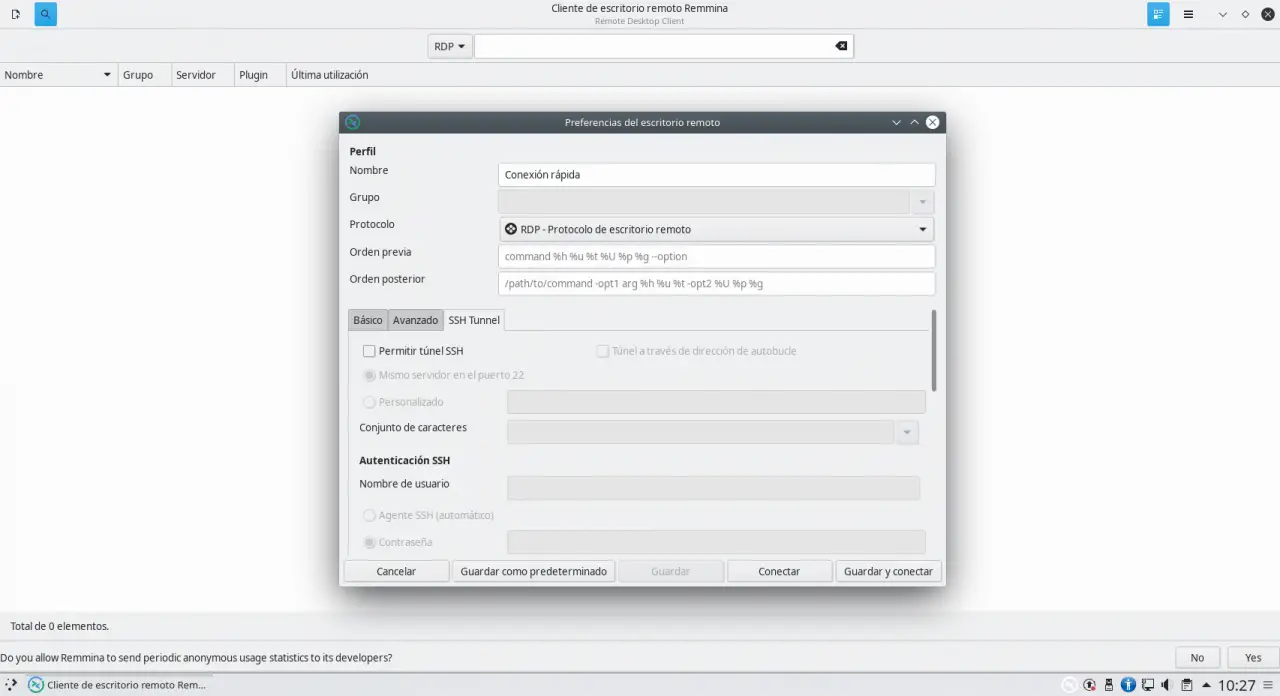Show hidden system tray icons
Image resolution: width=1280 pixels, height=696 pixels.
click(1205, 685)
